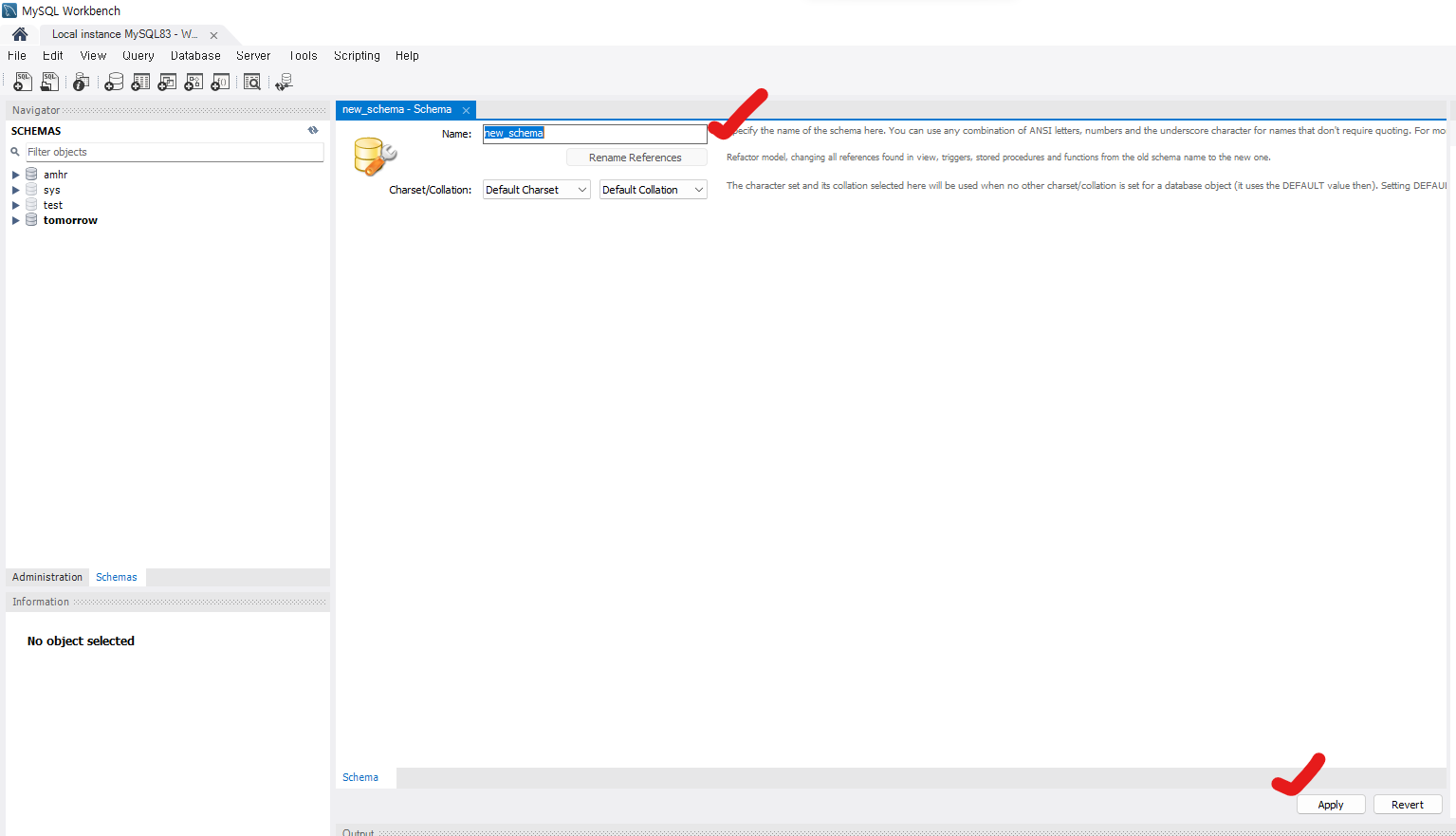Screen dimensions: 1456x836
Task: Select the test schema name
Action: click(53, 205)
